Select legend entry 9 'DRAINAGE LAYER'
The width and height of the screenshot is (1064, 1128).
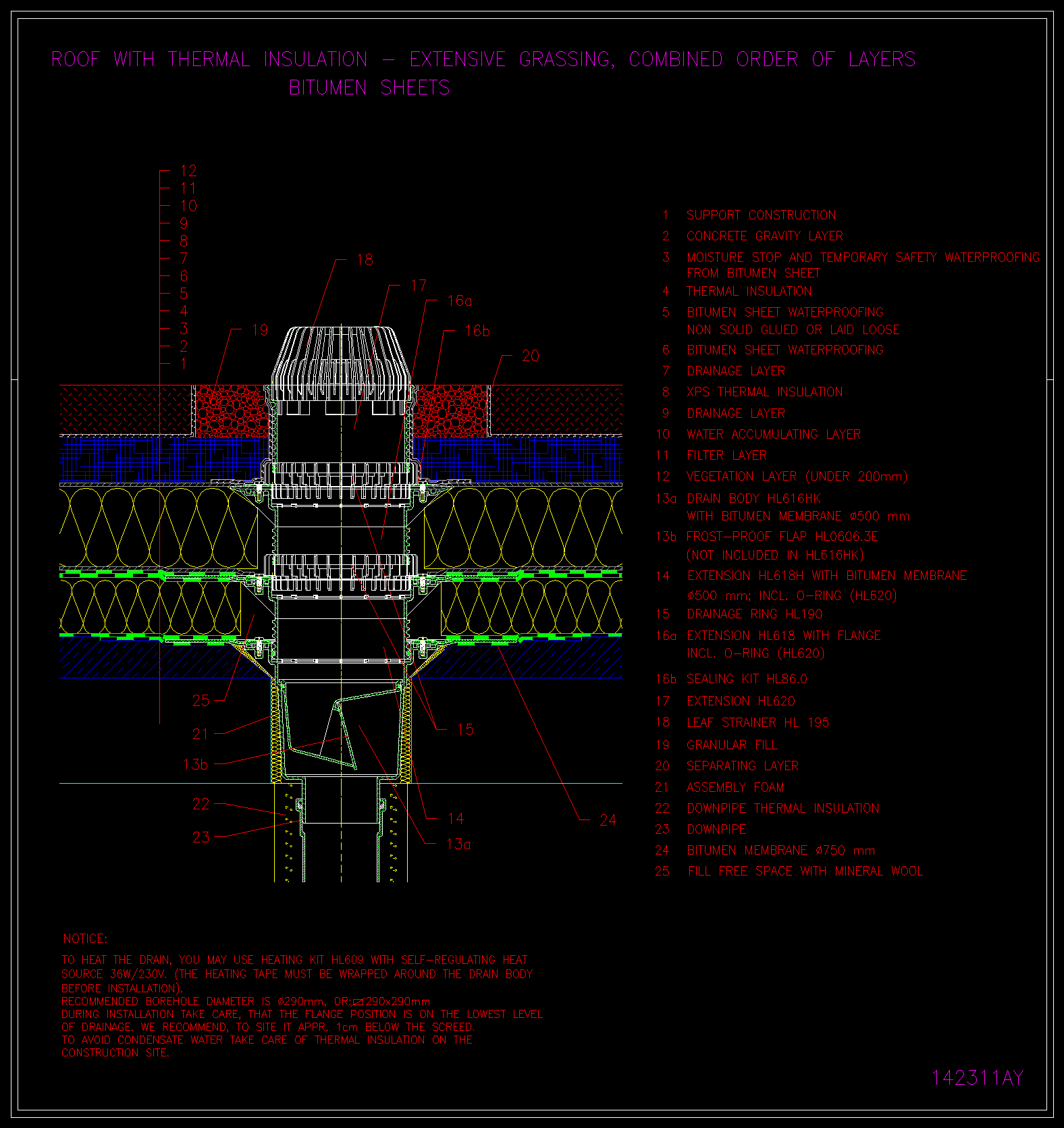tap(736, 414)
